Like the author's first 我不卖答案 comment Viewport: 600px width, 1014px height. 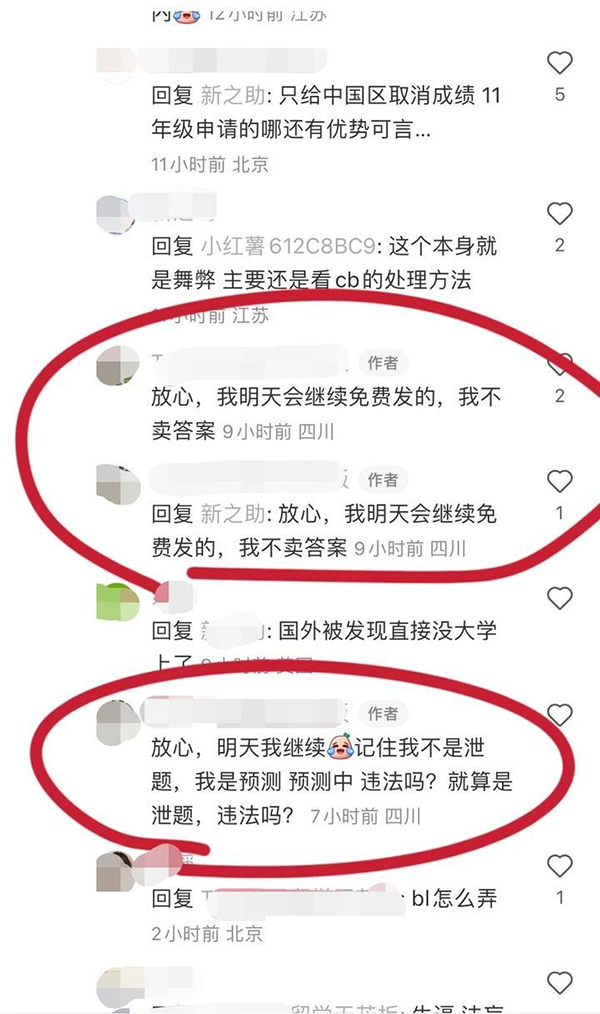click(559, 365)
